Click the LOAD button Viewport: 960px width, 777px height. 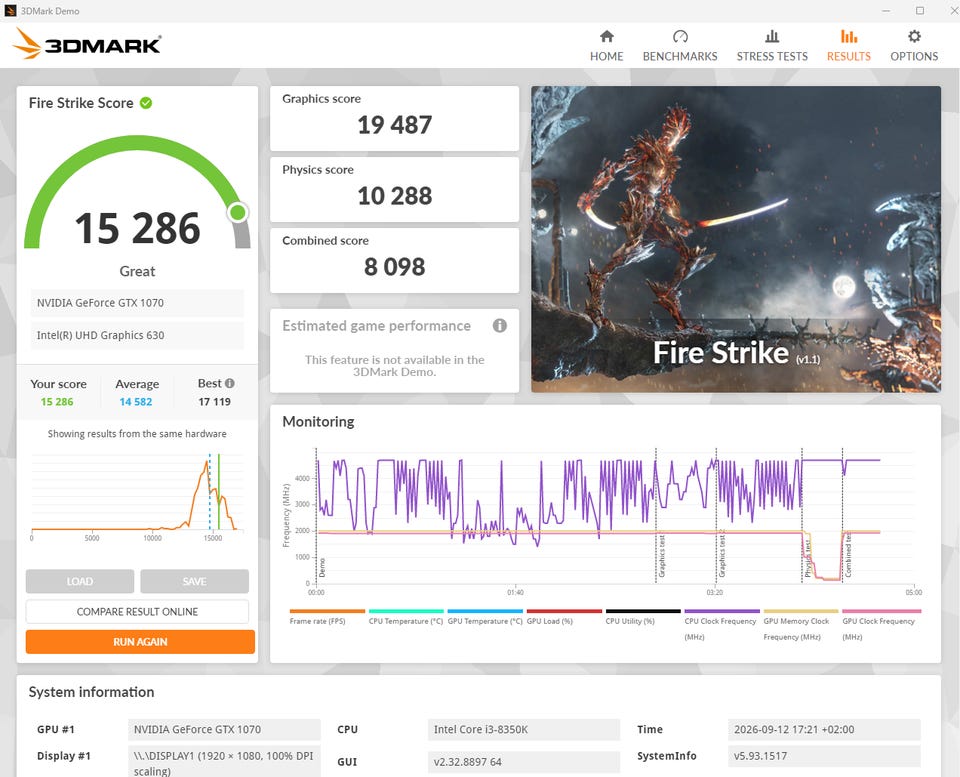click(x=80, y=581)
